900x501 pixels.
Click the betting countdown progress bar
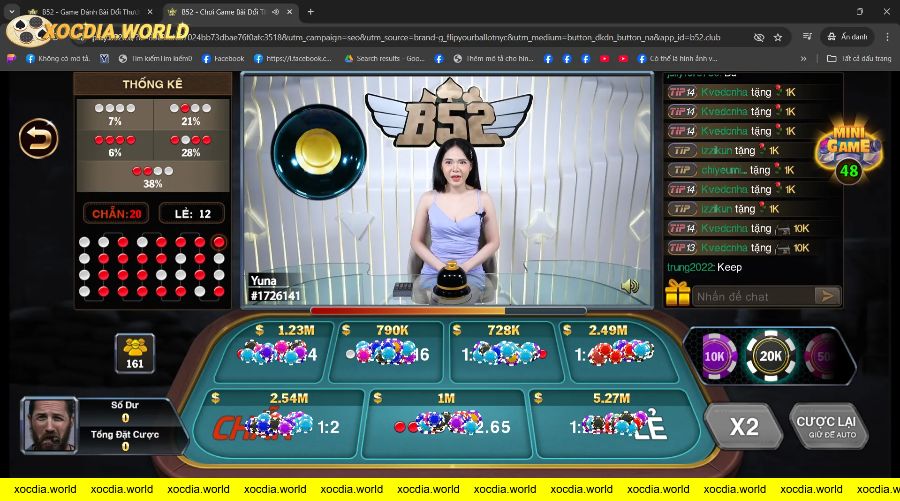point(448,311)
